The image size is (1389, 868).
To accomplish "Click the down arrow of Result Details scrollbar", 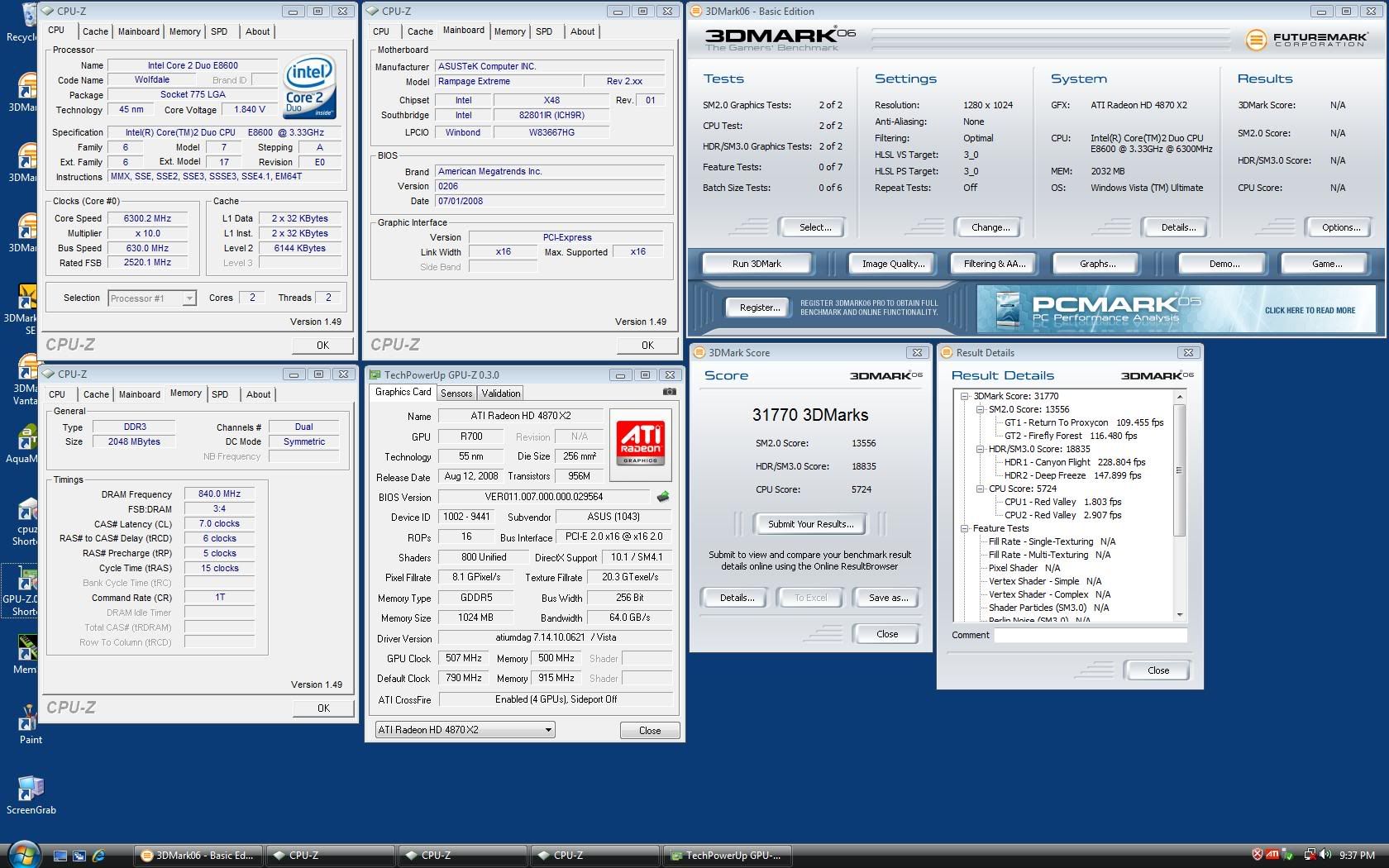I will pos(1180,615).
